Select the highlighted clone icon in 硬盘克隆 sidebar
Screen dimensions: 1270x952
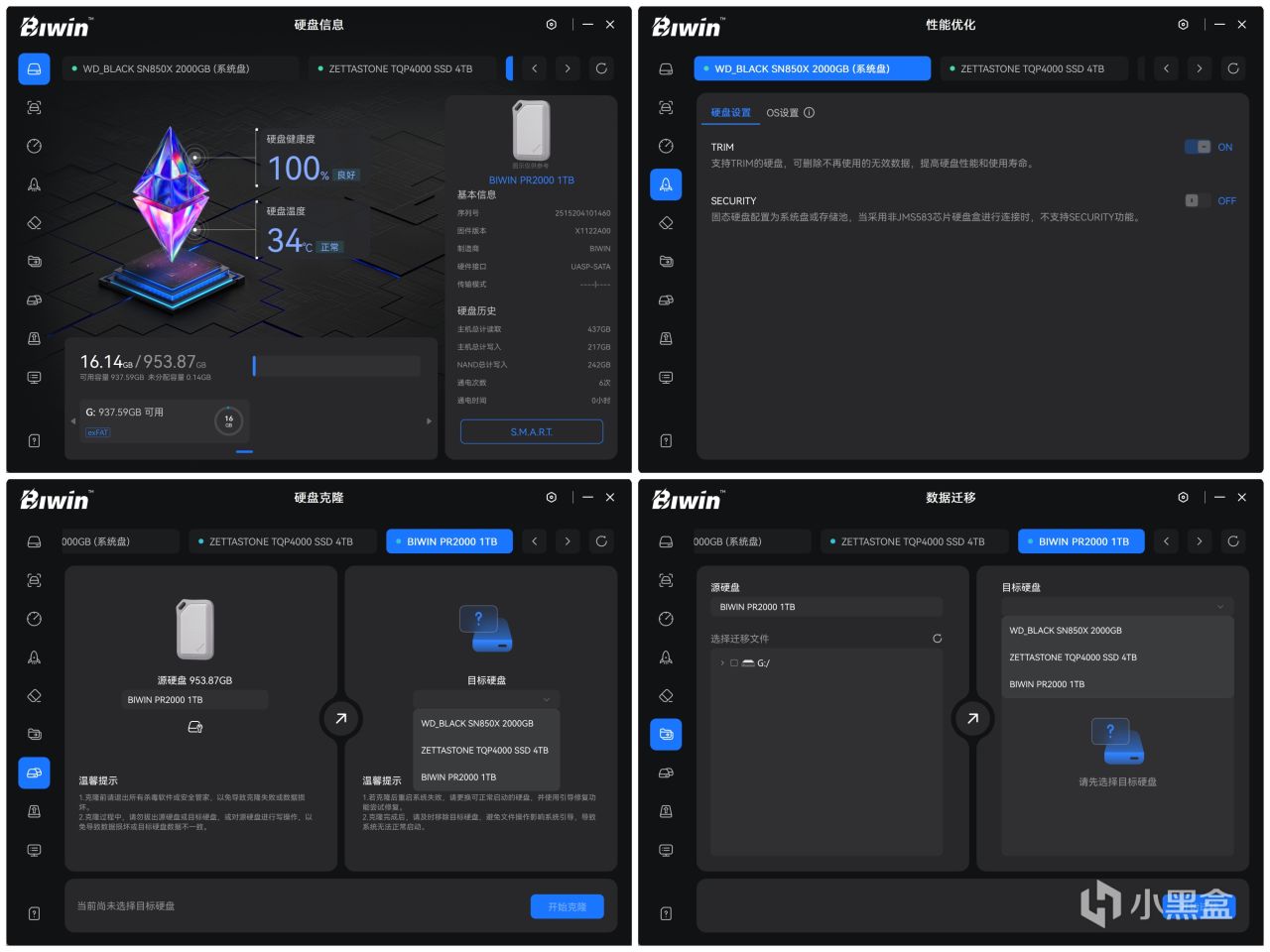point(34,773)
